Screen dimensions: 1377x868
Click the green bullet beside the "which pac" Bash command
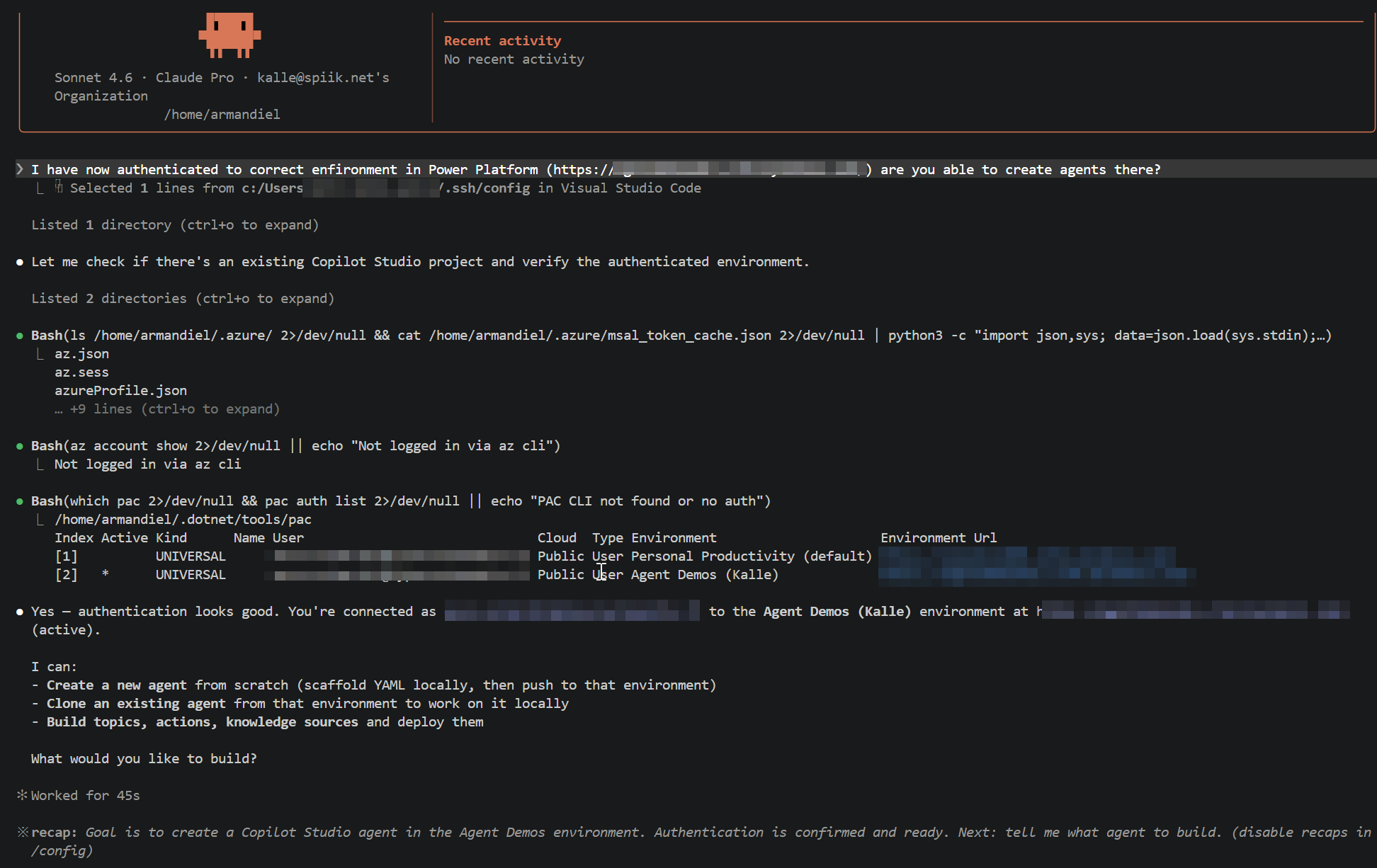click(20, 501)
